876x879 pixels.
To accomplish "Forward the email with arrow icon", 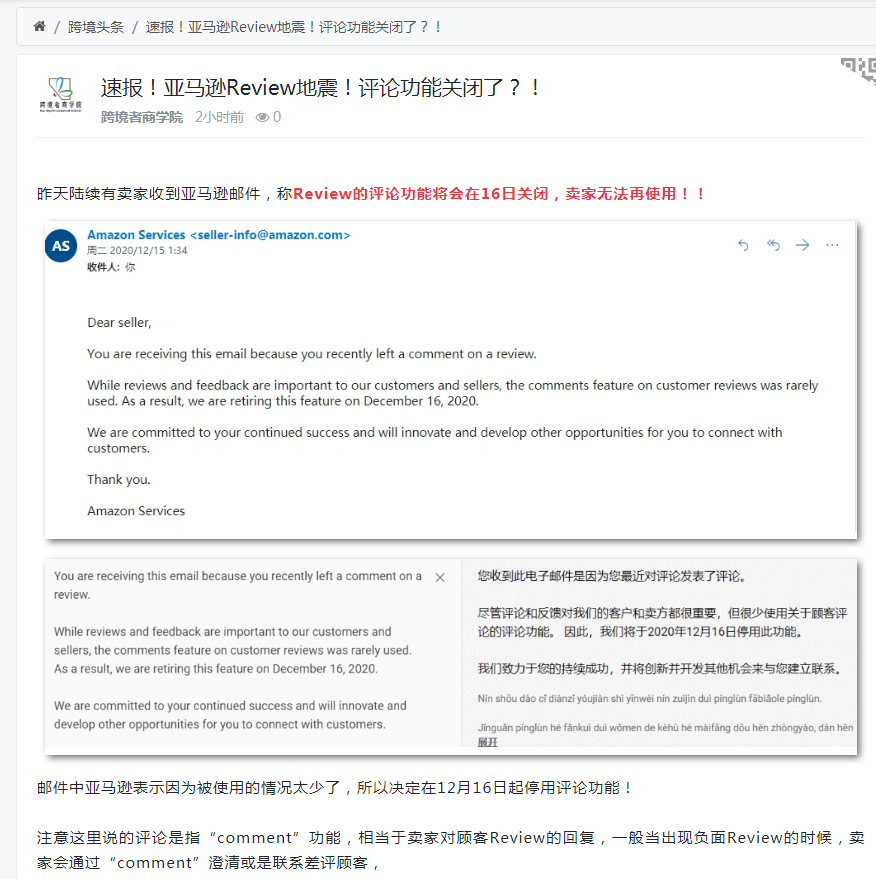I will [803, 245].
